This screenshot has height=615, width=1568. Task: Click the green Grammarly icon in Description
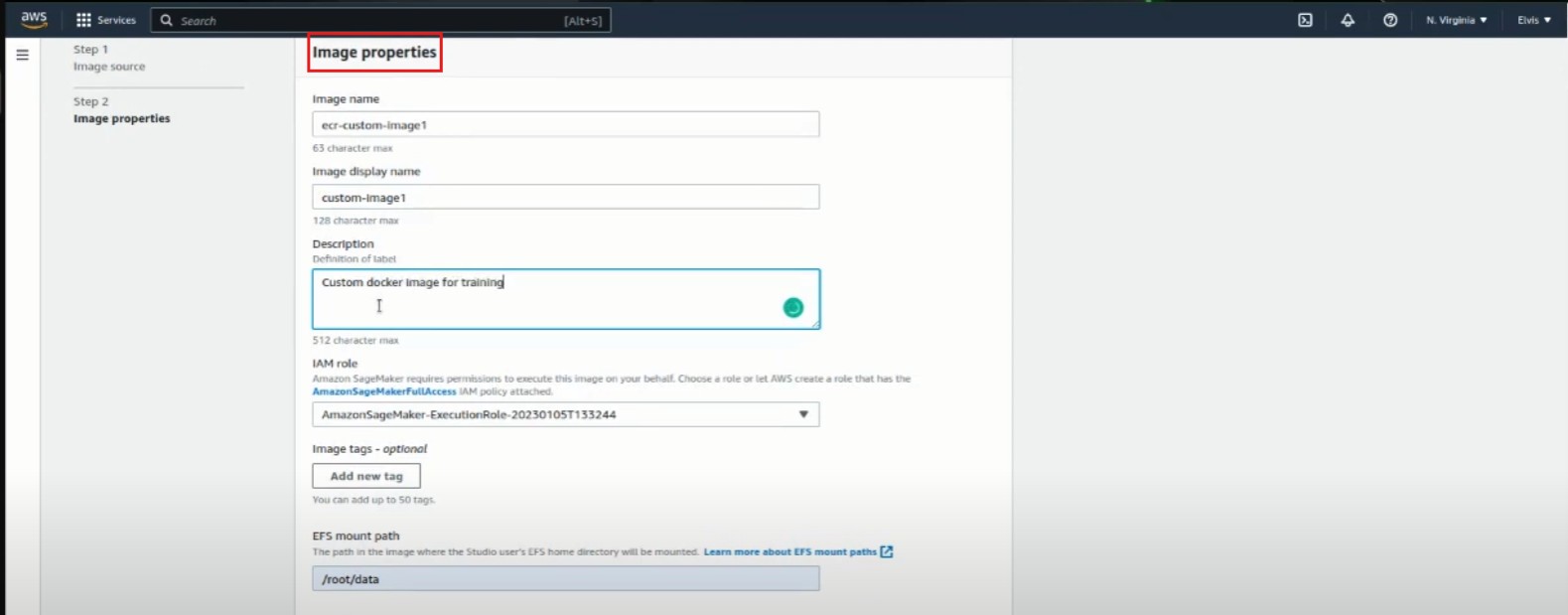[x=792, y=308]
